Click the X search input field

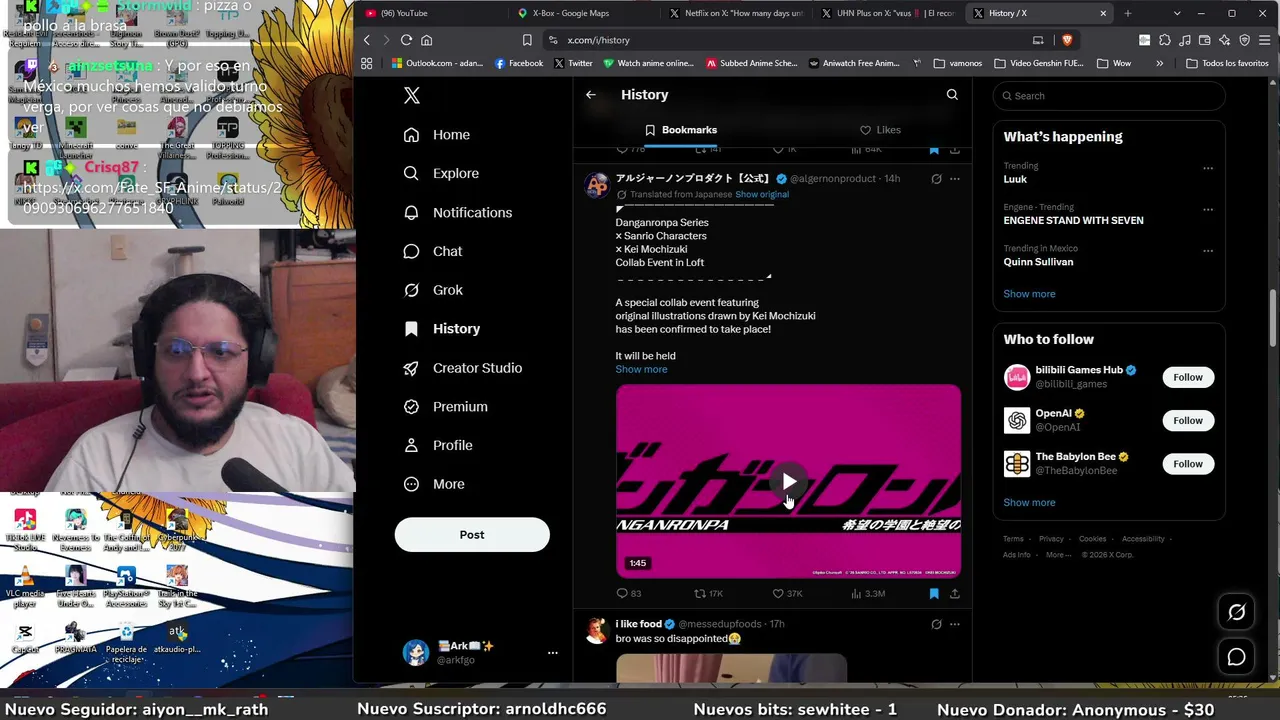[x=1109, y=96]
